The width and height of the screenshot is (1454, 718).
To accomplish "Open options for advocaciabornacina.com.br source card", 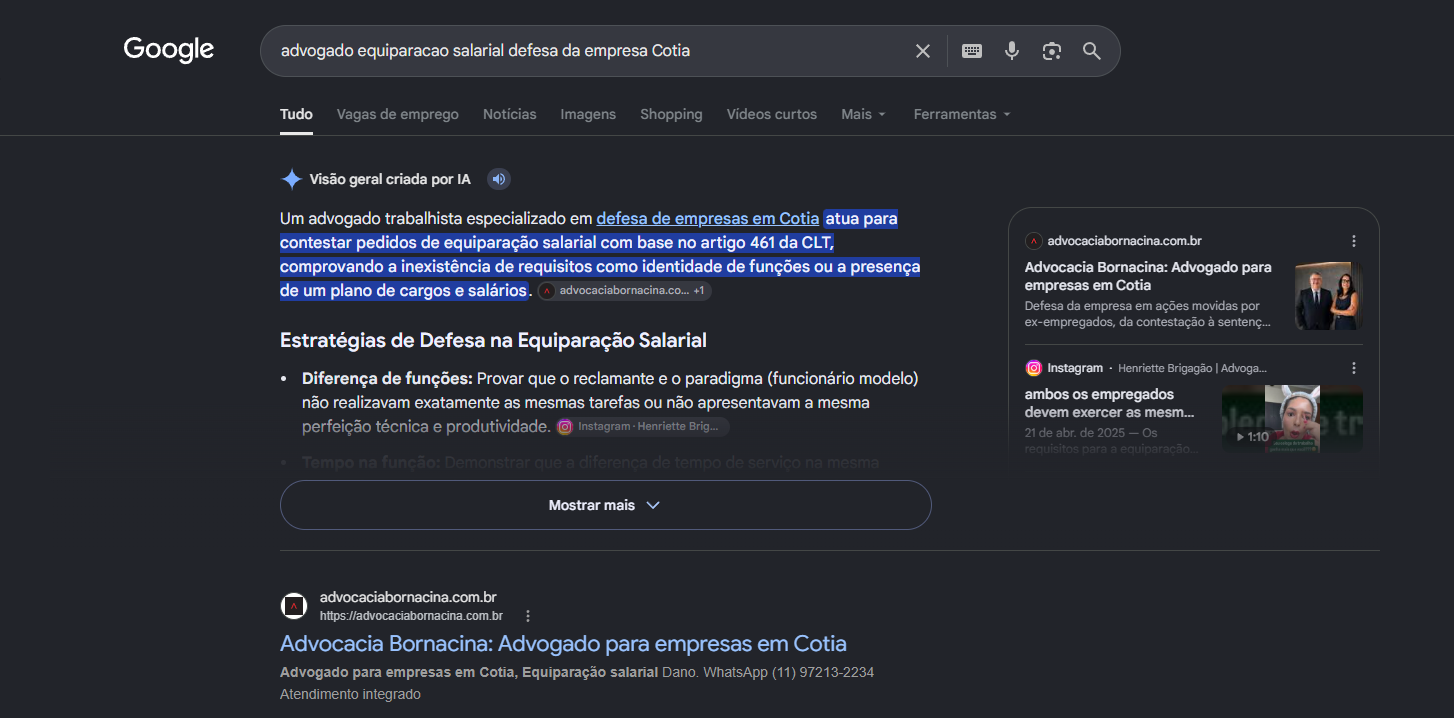I will 1354,241.
